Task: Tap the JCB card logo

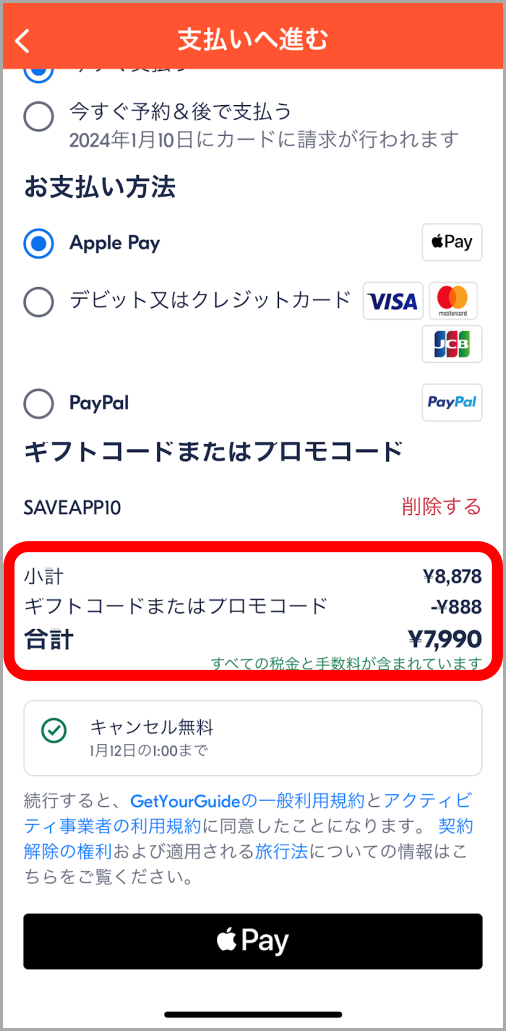Action: coord(451,344)
